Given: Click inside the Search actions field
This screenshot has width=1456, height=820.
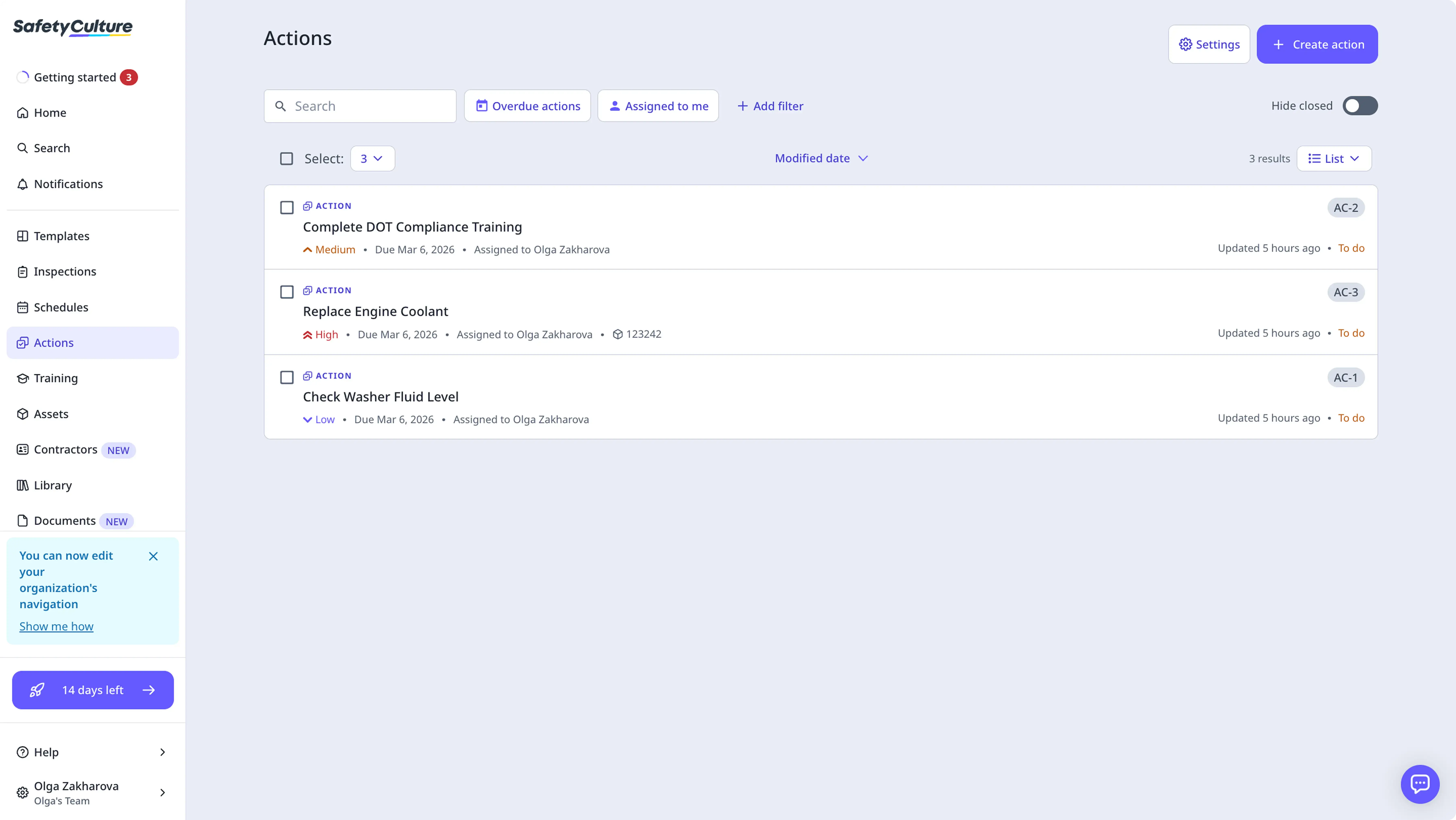Looking at the screenshot, I should 360,106.
